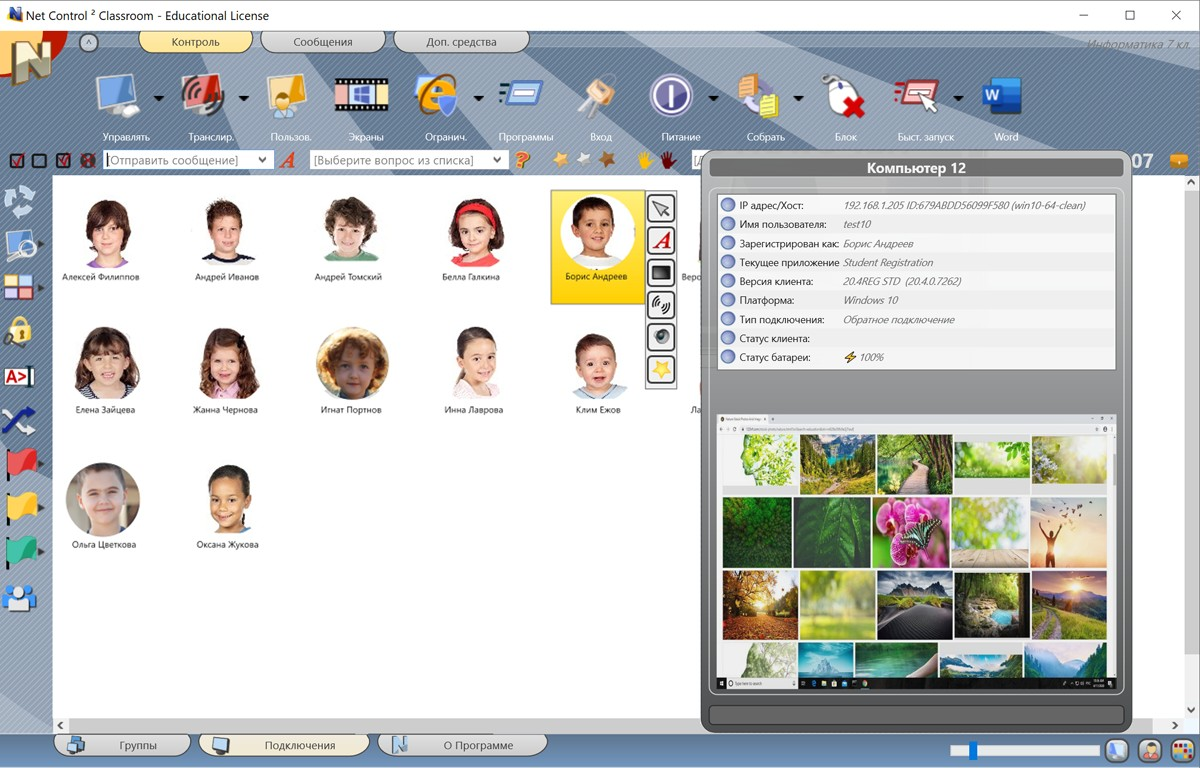Open the Выберите вопрос из списка dropdown
Viewport: 1200px width, 768px height.
tap(497, 160)
